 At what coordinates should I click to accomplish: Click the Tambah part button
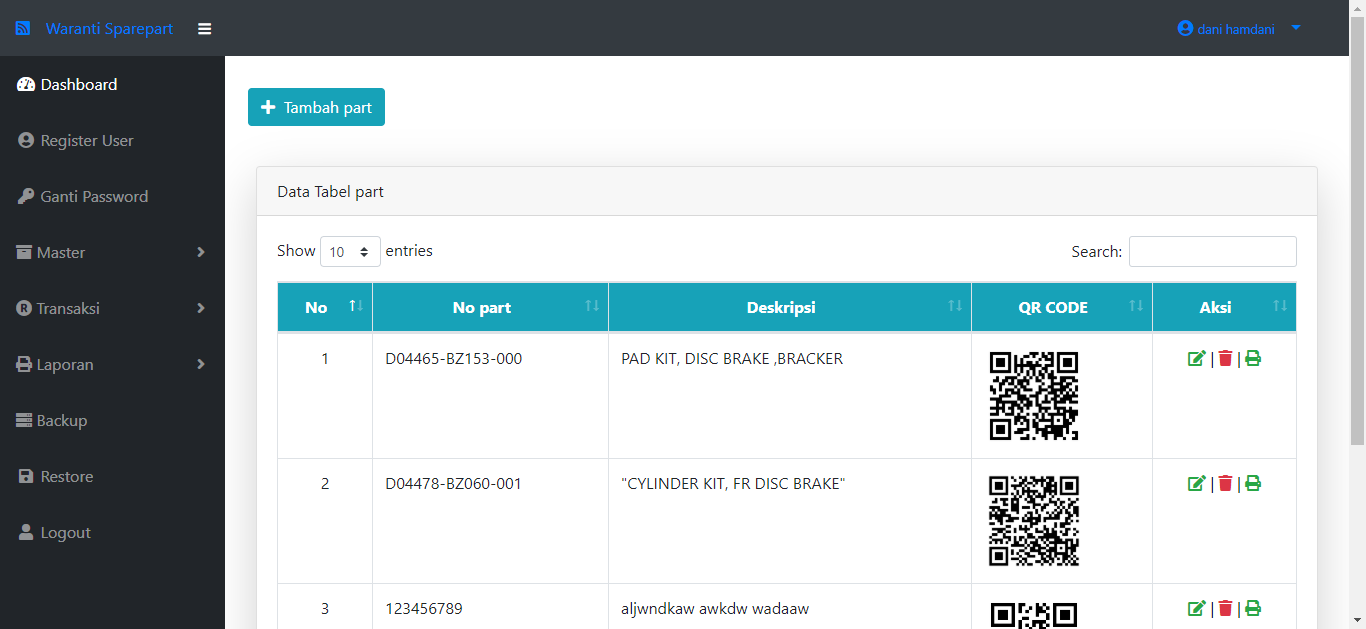(x=316, y=107)
